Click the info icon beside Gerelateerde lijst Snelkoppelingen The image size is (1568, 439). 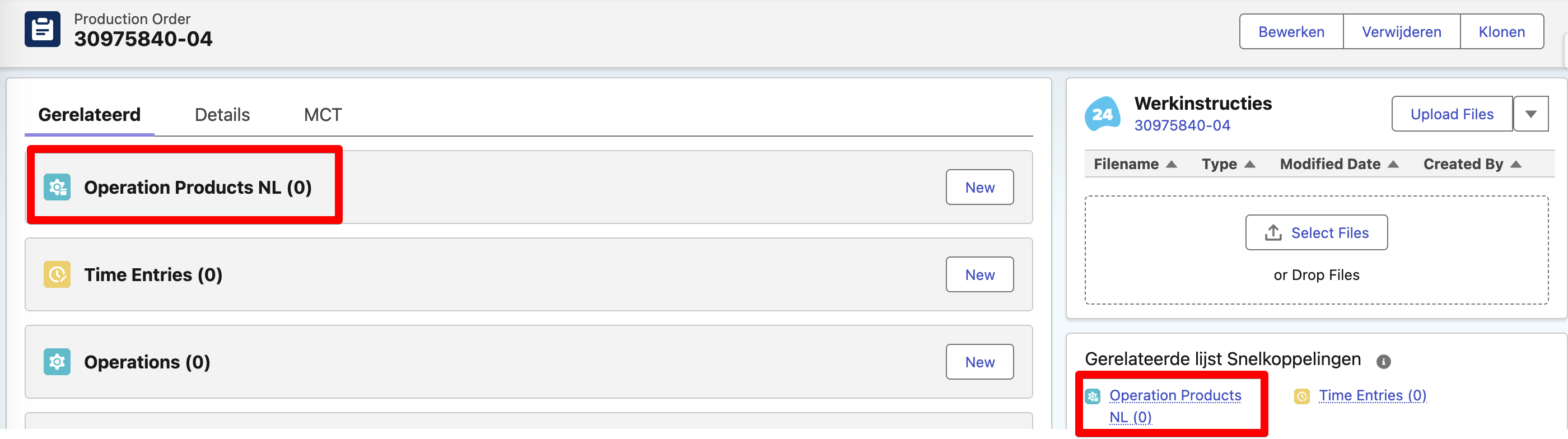[1383, 362]
